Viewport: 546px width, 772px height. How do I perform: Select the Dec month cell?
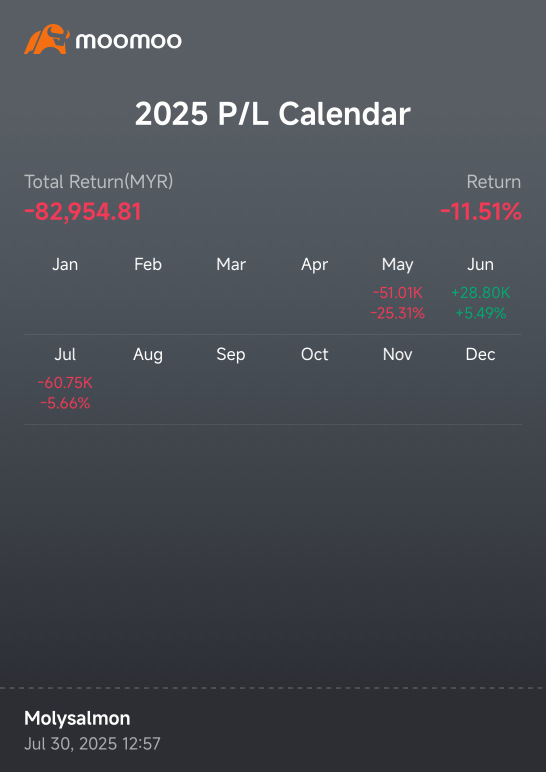481,380
